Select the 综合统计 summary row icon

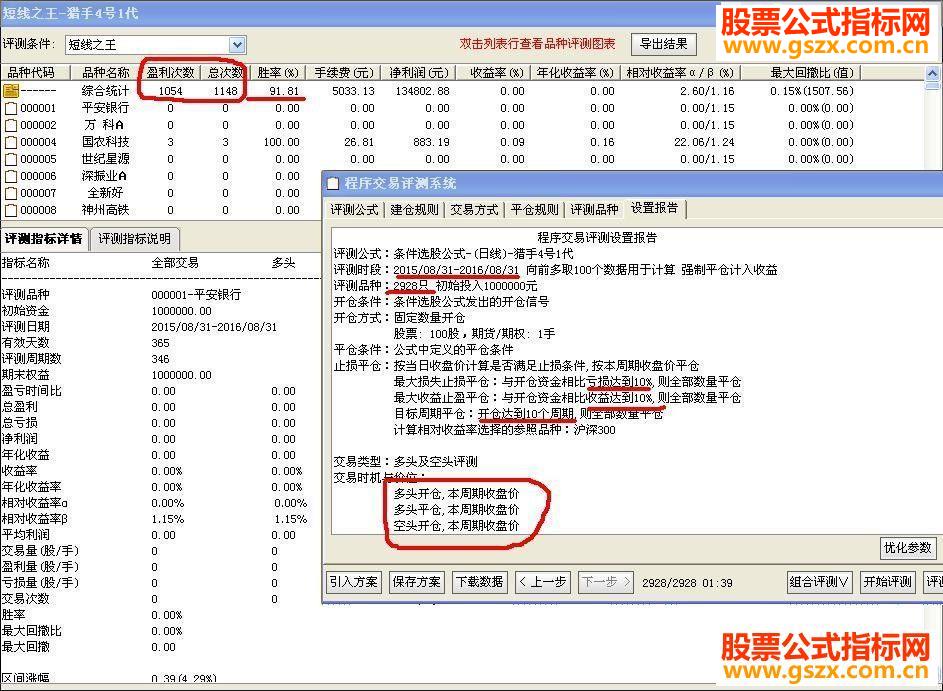(x=11, y=91)
